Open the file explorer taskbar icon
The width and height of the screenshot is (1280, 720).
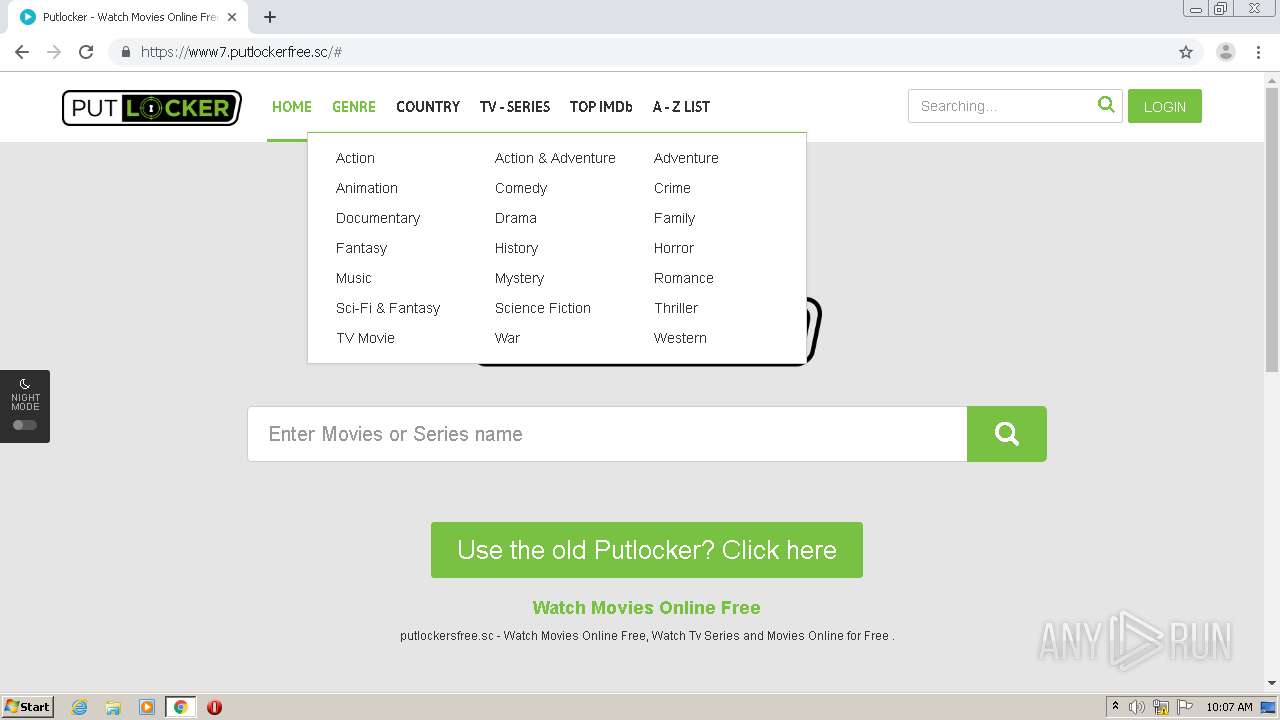[113, 707]
